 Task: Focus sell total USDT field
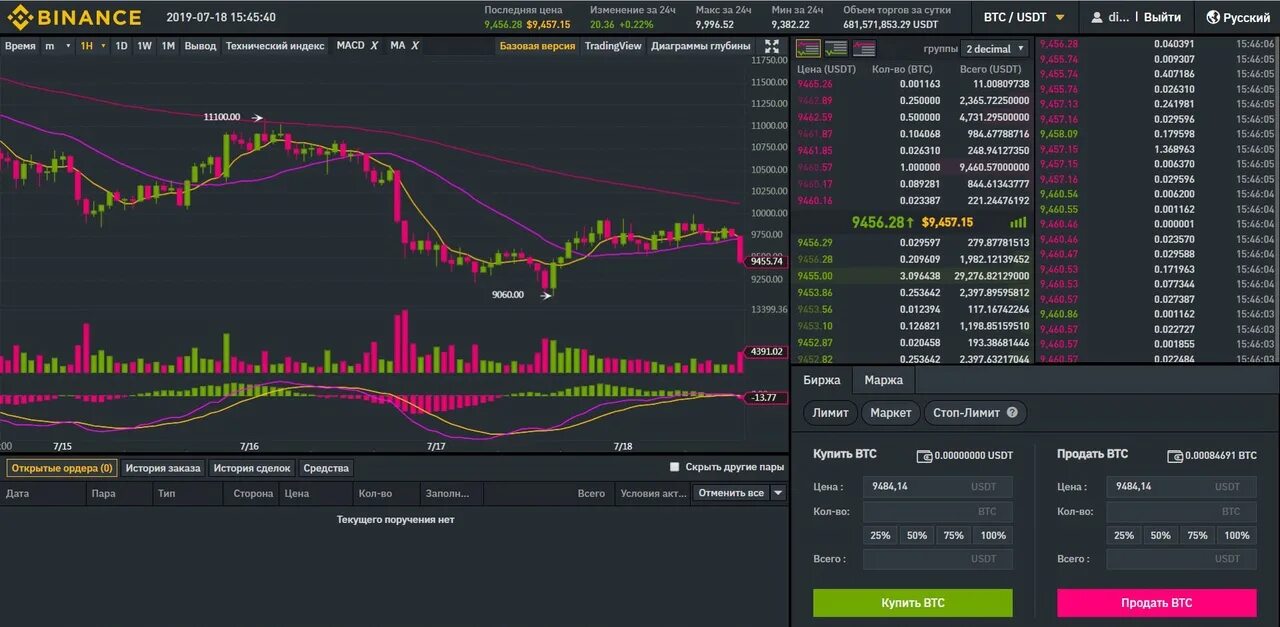tap(1182, 559)
